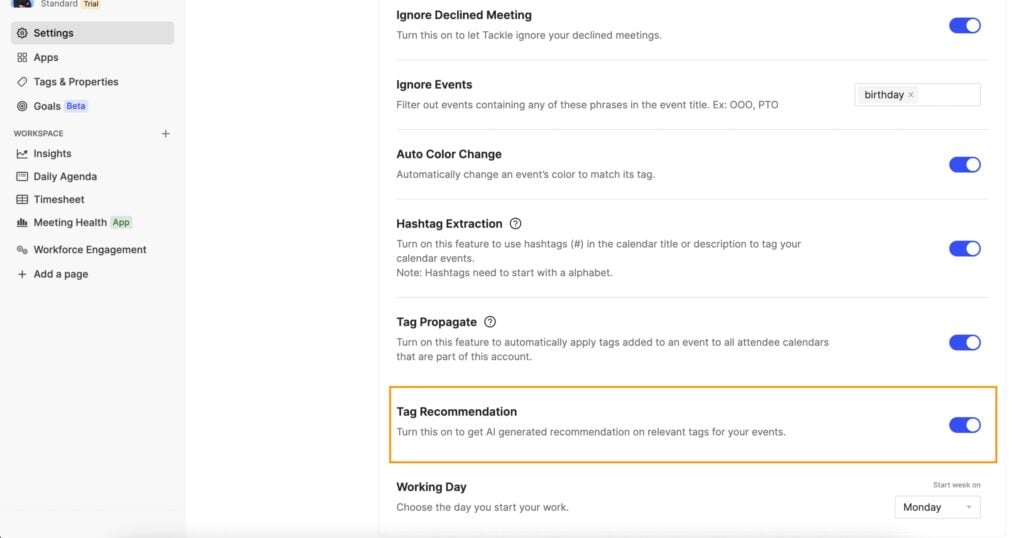Click the Insights chart icon
The width and height of the screenshot is (1024, 538).
tap(22, 153)
